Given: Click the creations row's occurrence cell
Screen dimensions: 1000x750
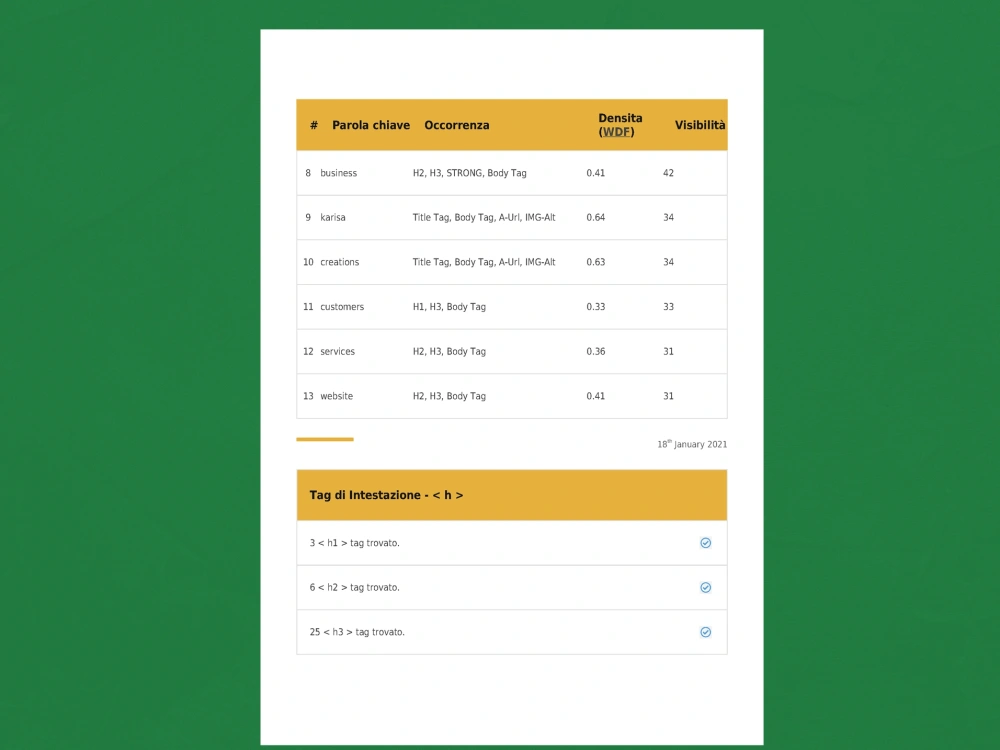Looking at the screenshot, I should coord(484,262).
